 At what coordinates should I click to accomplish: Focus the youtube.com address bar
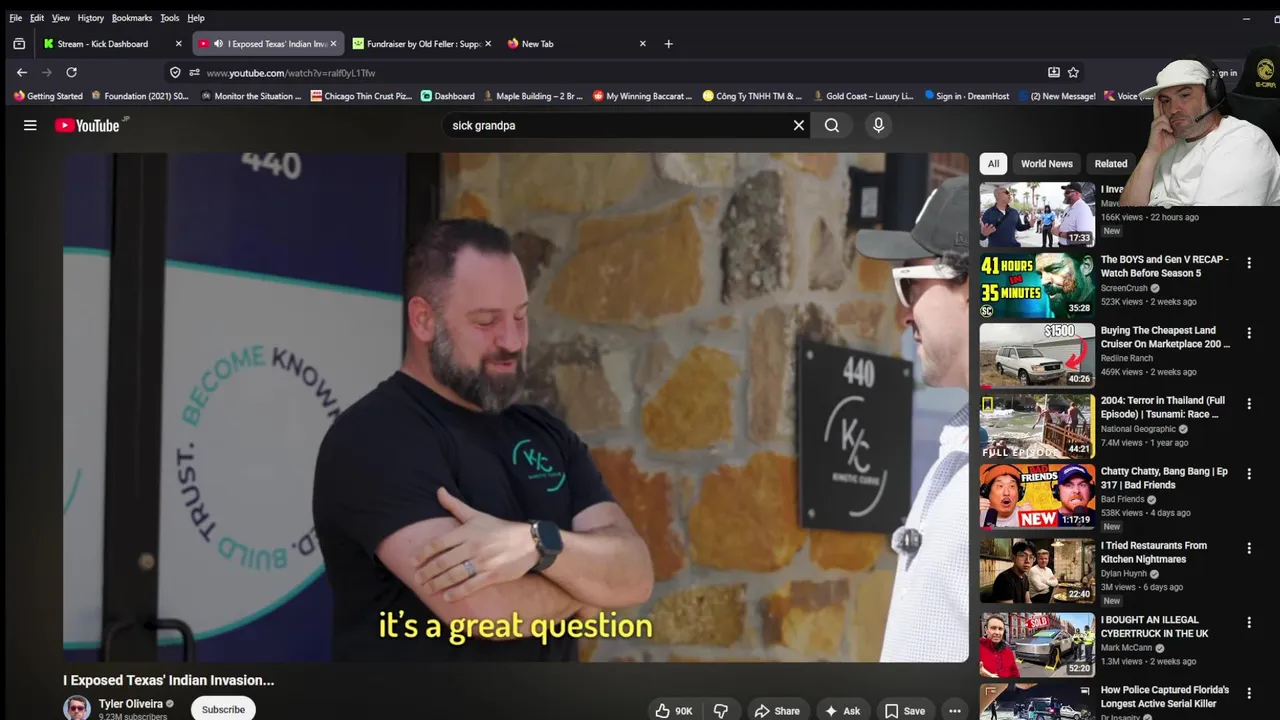point(620,72)
